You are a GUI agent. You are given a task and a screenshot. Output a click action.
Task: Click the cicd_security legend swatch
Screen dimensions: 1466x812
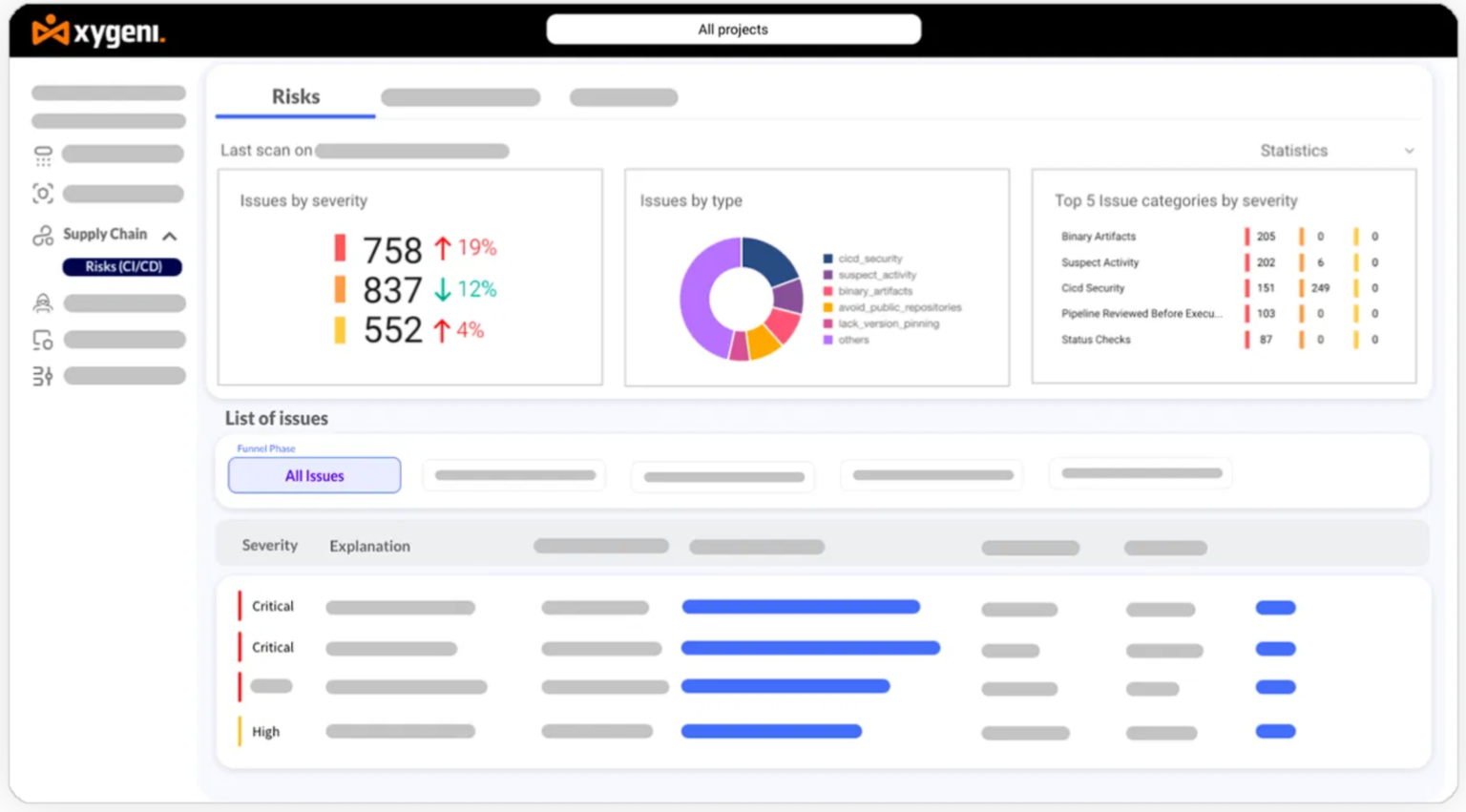click(828, 259)
